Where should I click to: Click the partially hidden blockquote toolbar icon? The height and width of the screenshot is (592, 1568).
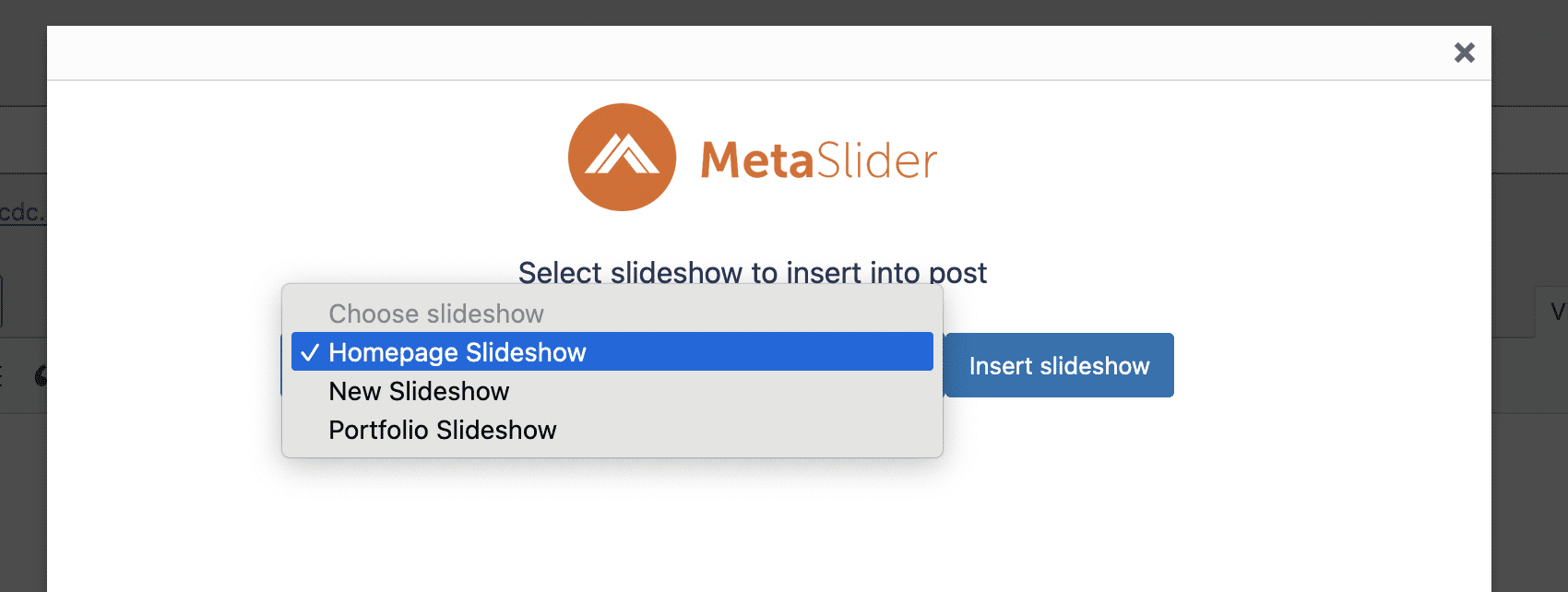tap(42, 376)
